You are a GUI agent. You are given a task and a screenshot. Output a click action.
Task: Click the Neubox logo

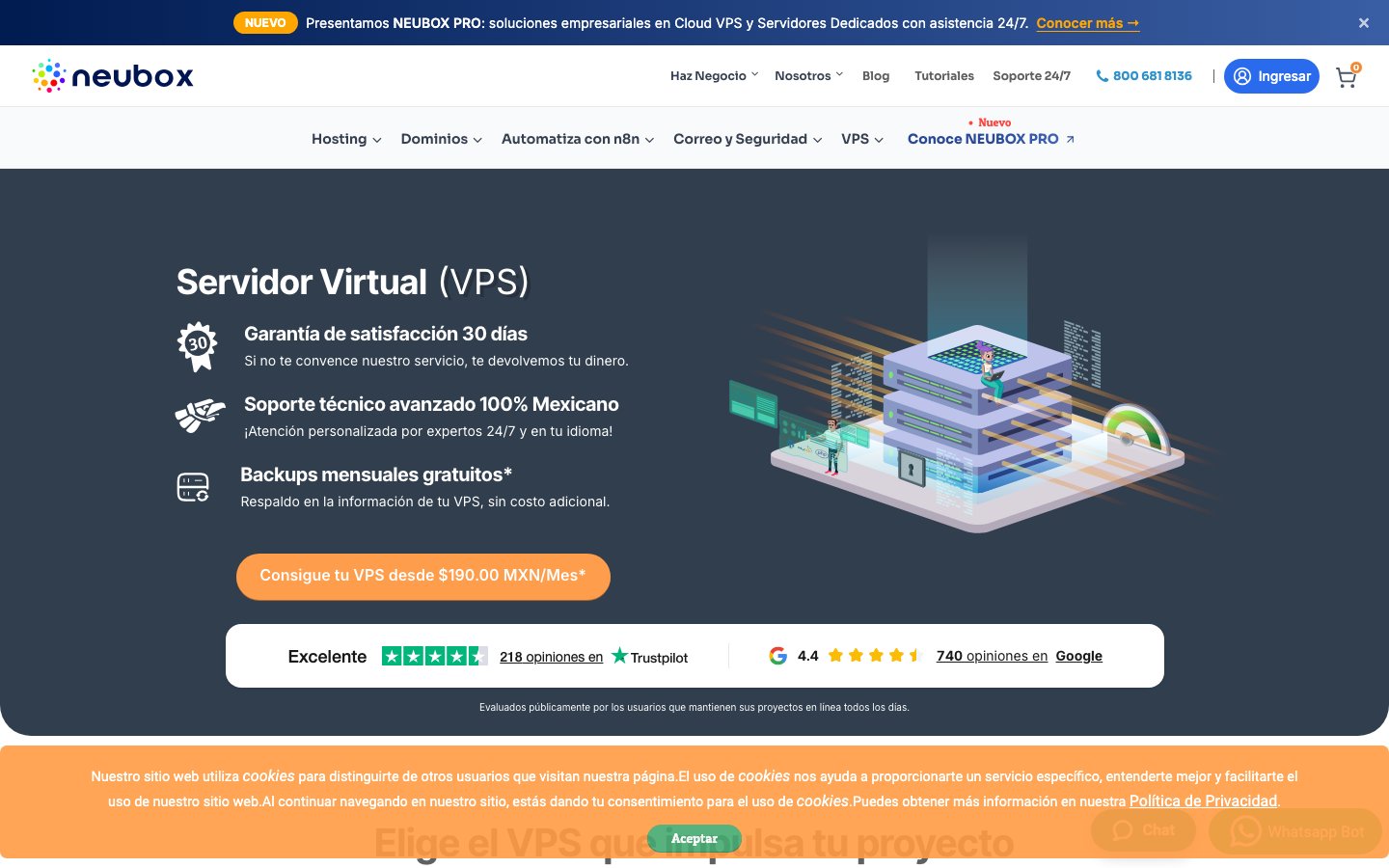tap(113, 76)
